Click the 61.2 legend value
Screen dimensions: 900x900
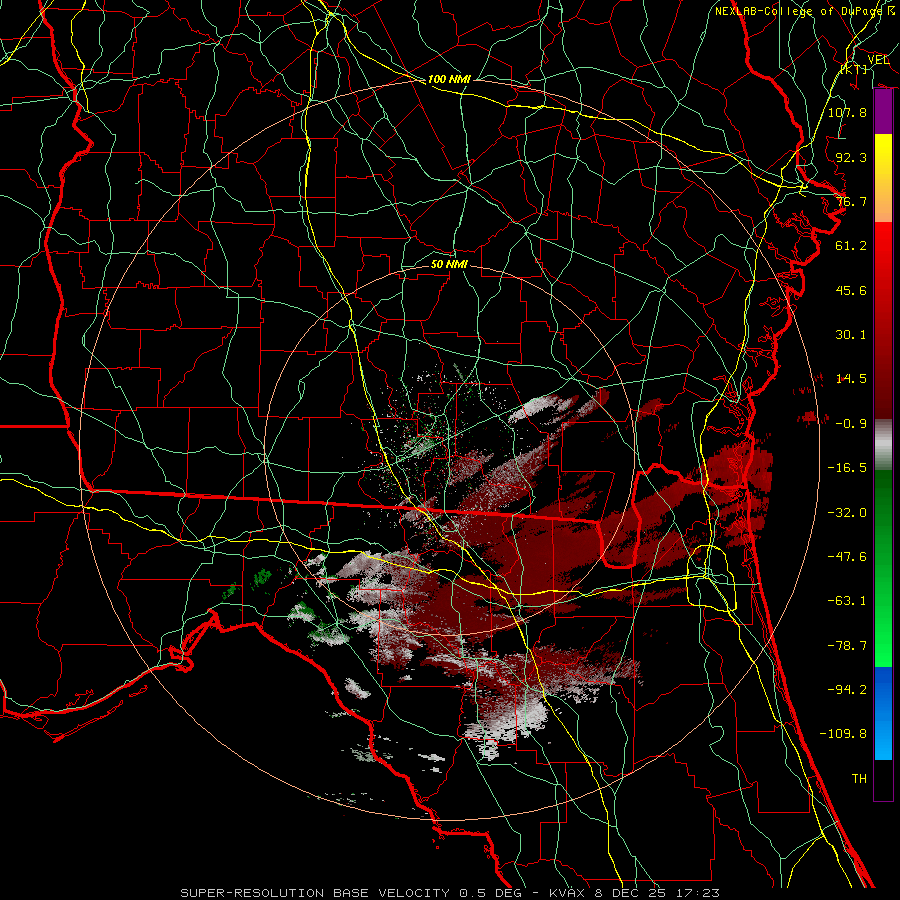coord(851,246)
